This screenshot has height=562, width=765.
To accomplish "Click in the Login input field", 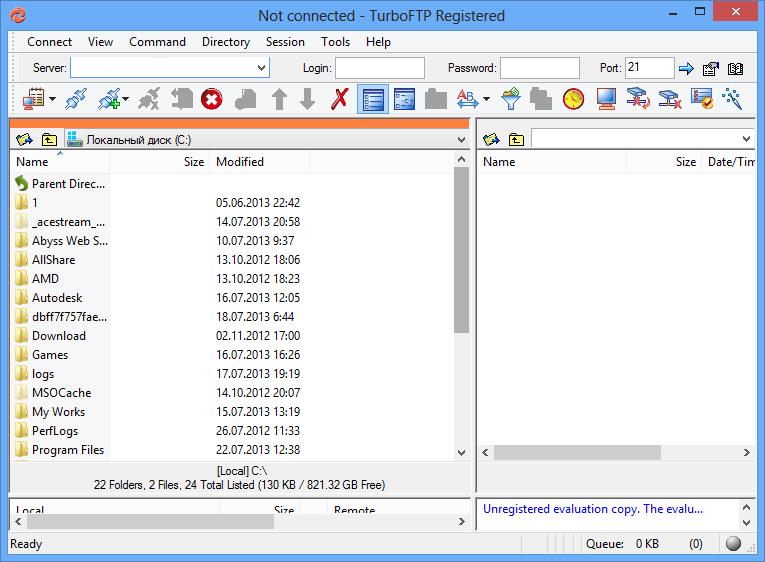I will click(379, 68).
